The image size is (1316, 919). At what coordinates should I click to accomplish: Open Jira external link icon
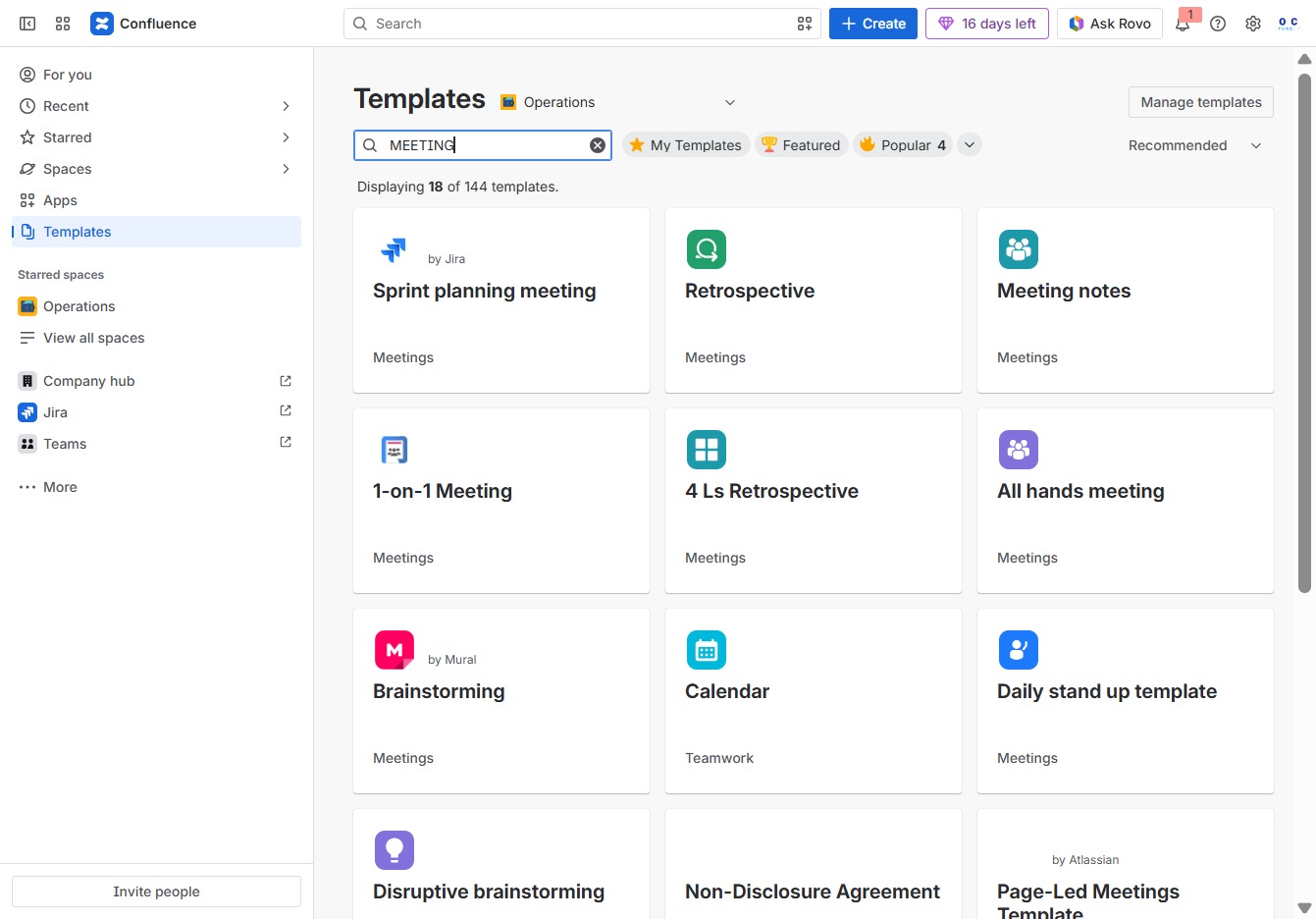pos(286,411)
